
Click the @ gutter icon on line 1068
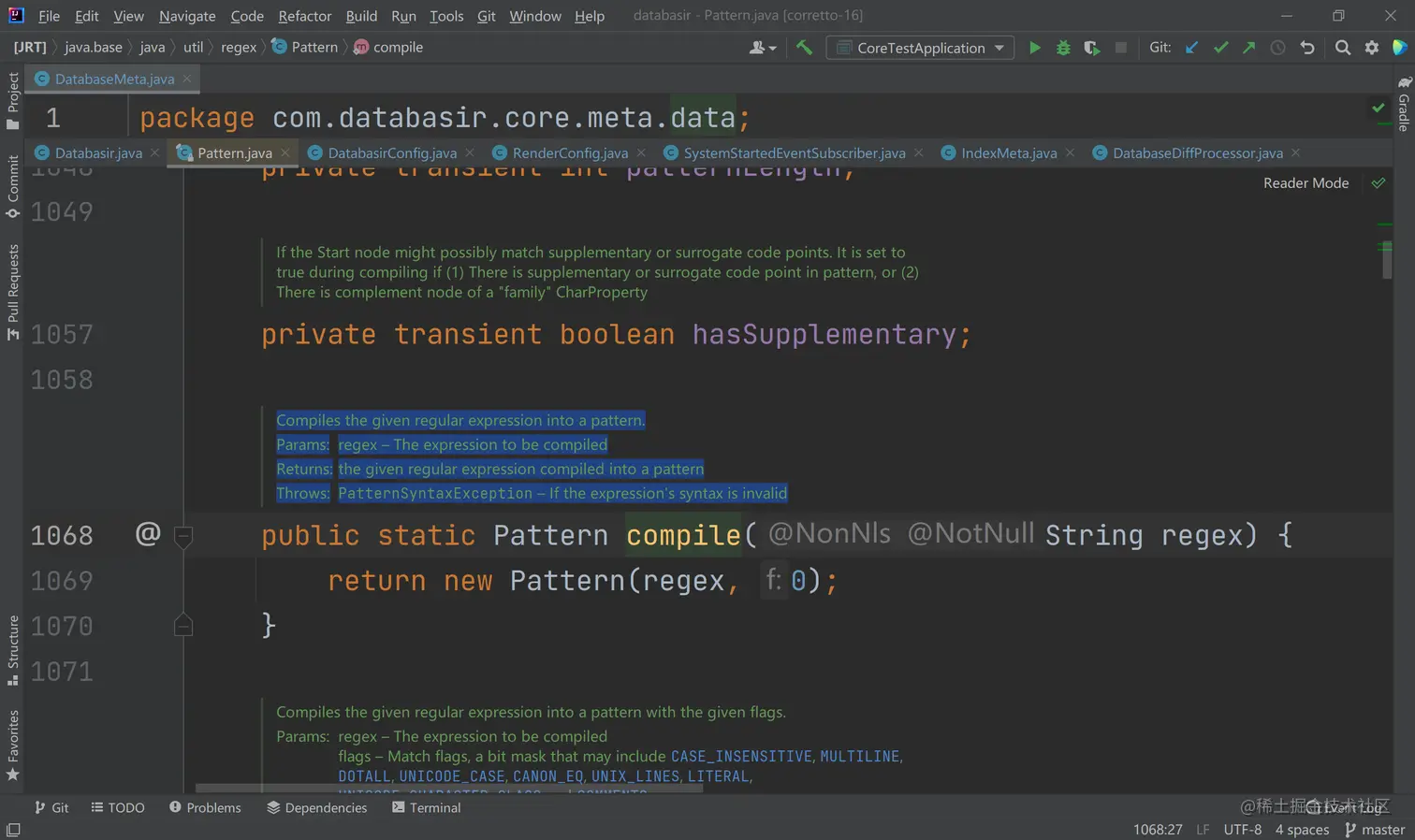[x=148, y=534]
